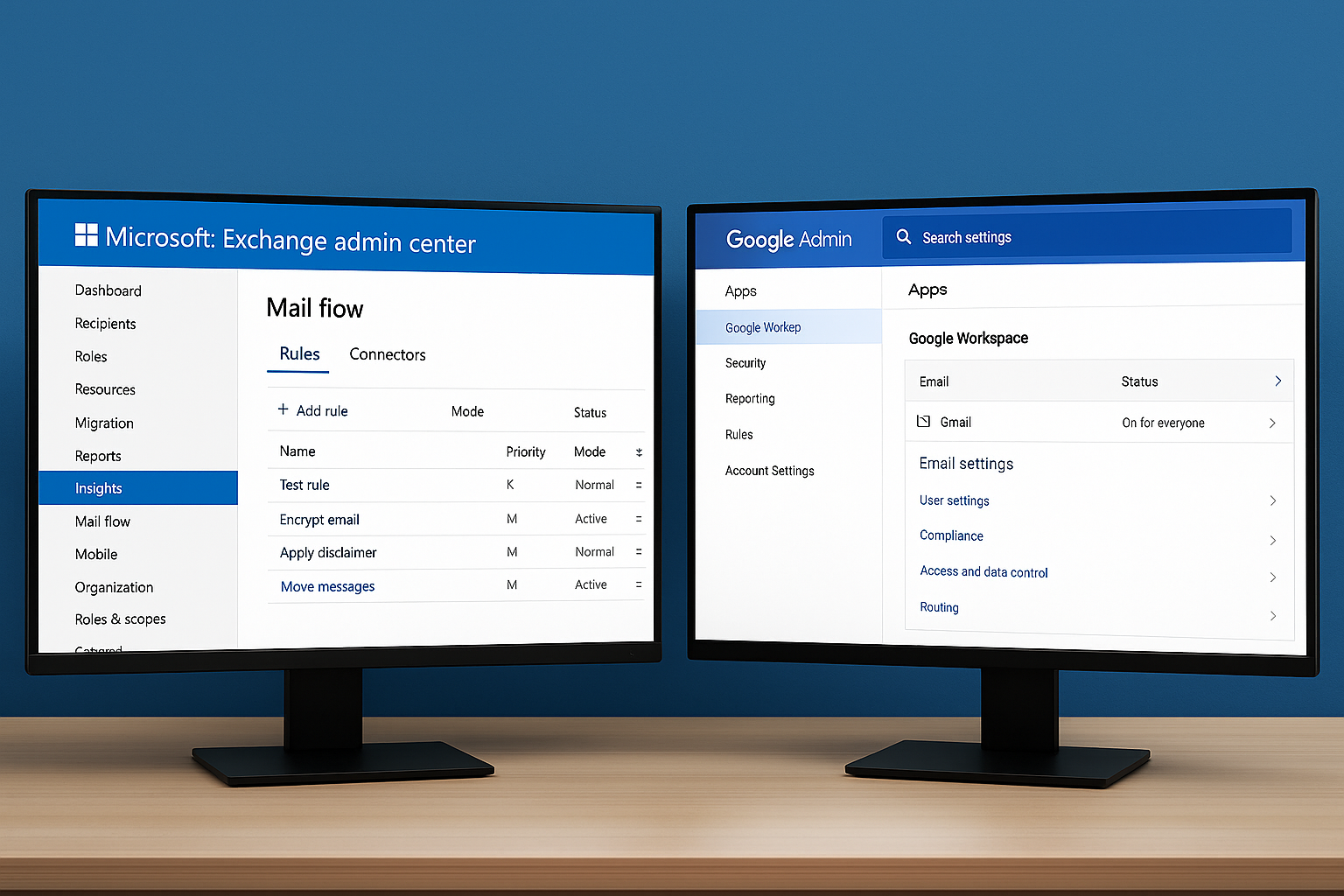1344x896 pixels.
Task: Click the sort icon in the Mode column header
Action: coord(639,452)
